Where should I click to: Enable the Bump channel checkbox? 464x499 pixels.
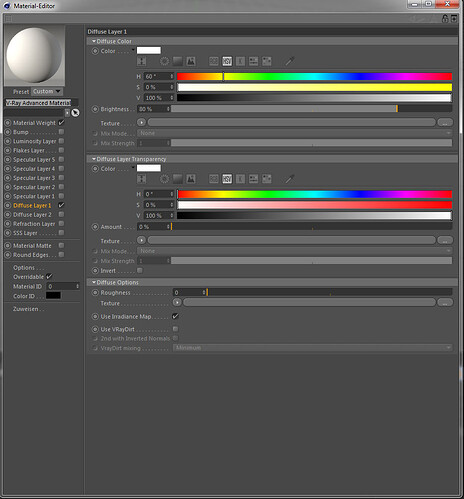click(x=61, y=132)
